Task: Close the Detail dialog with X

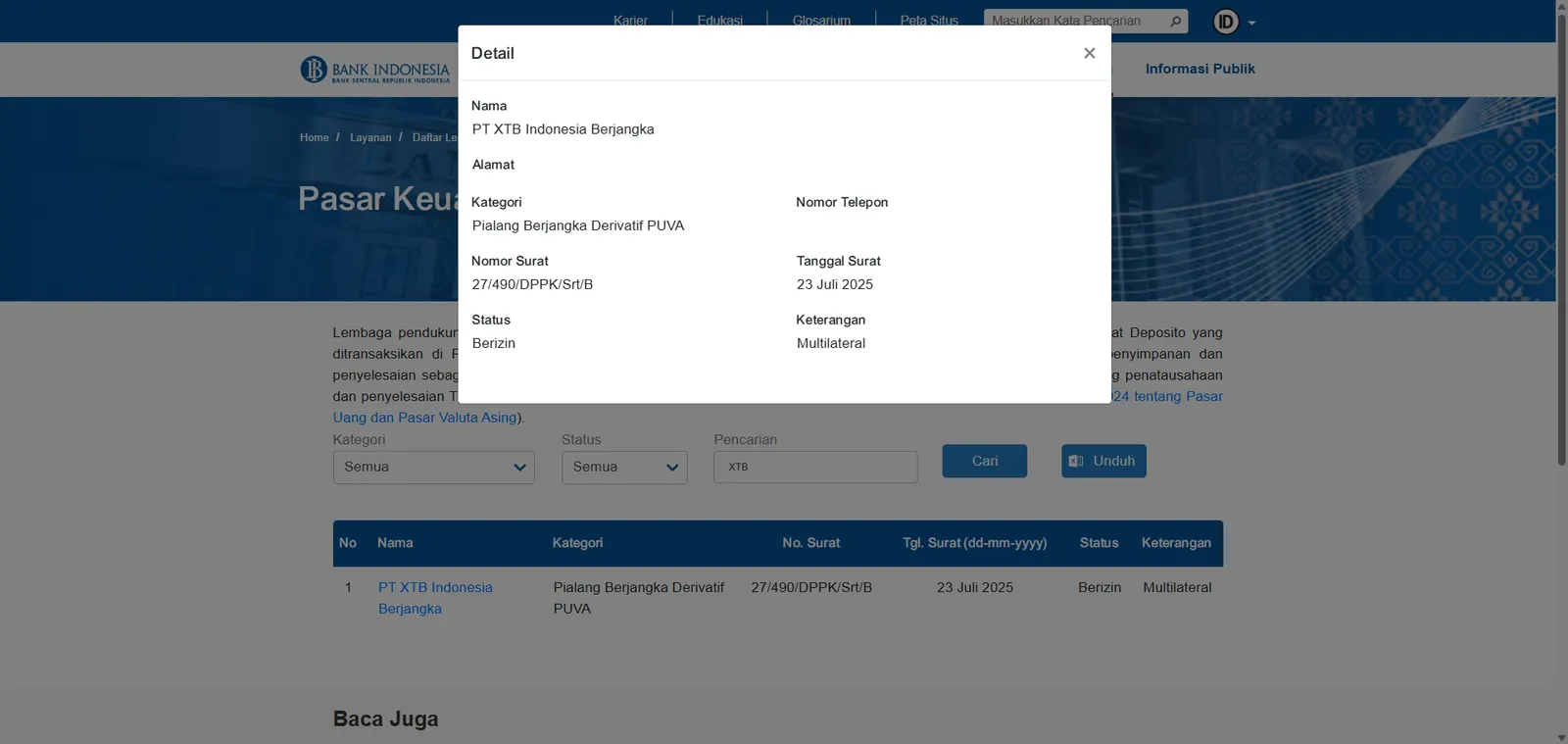Action: [1089, 53]
